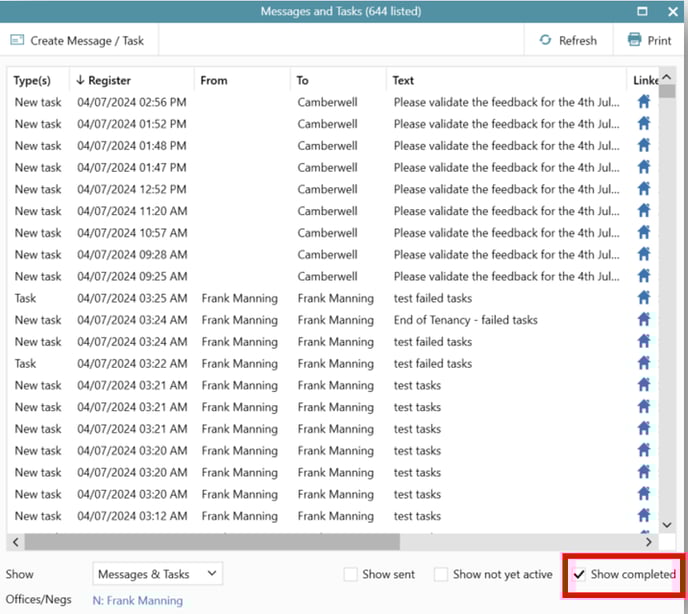Click the Create Message / Task button
Image resolution: width=688 pixels, height=614 pixels.
[x=77, y=40]
